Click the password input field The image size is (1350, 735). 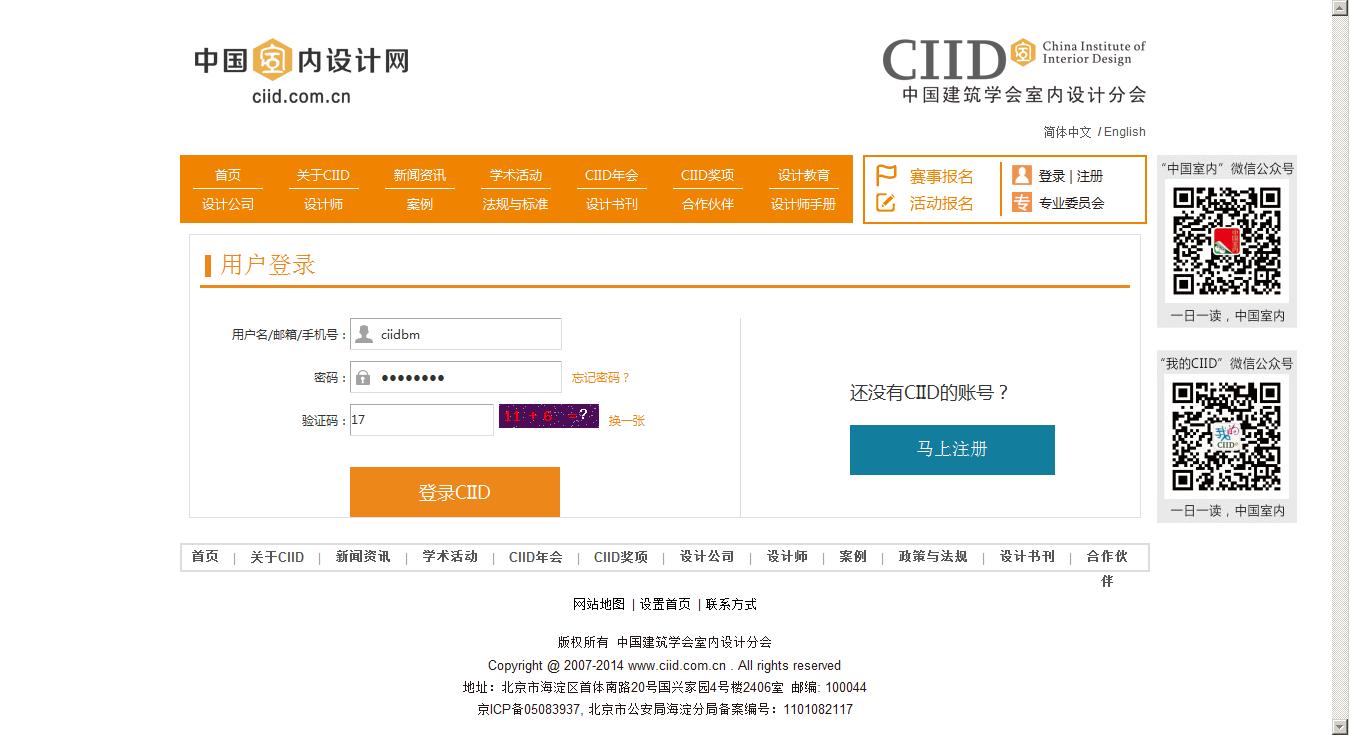pos(456,377)
